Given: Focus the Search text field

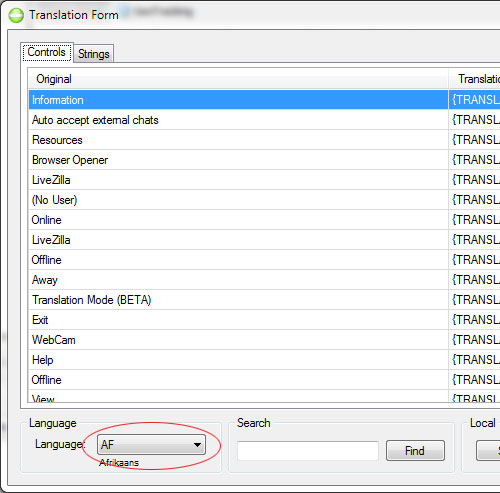Looking at the screenshot, I should [308, 451].
